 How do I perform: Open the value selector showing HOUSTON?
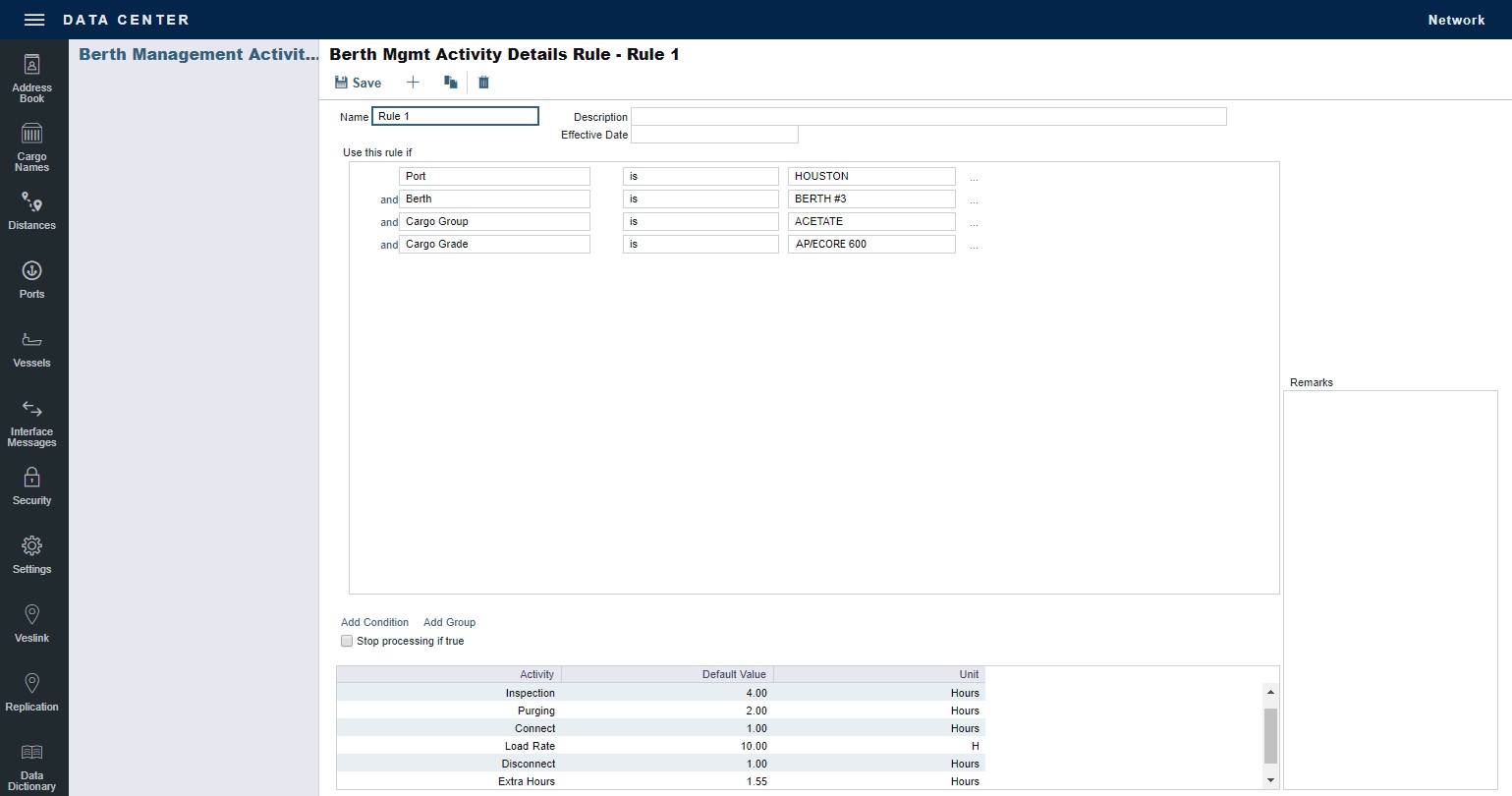point(870,176)
